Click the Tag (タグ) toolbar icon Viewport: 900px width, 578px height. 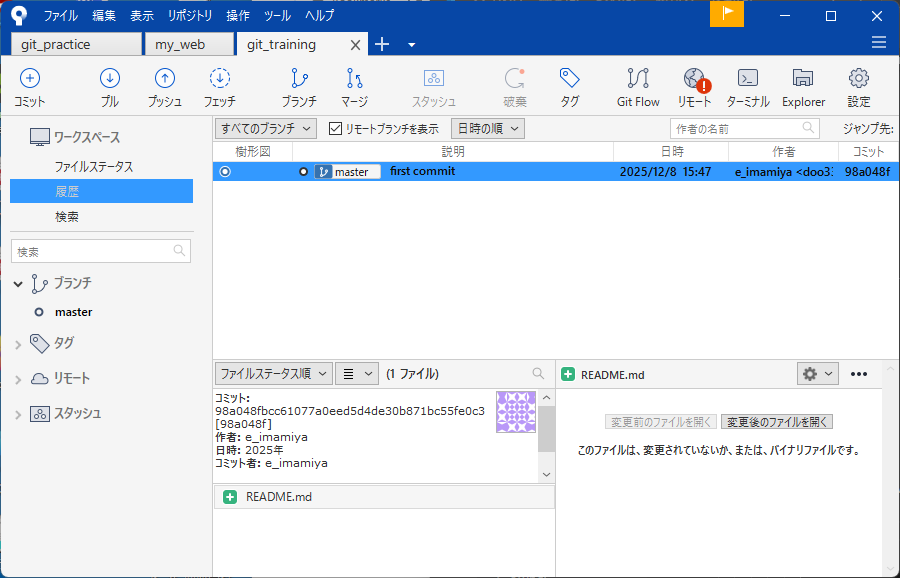(x=569, y=87)
